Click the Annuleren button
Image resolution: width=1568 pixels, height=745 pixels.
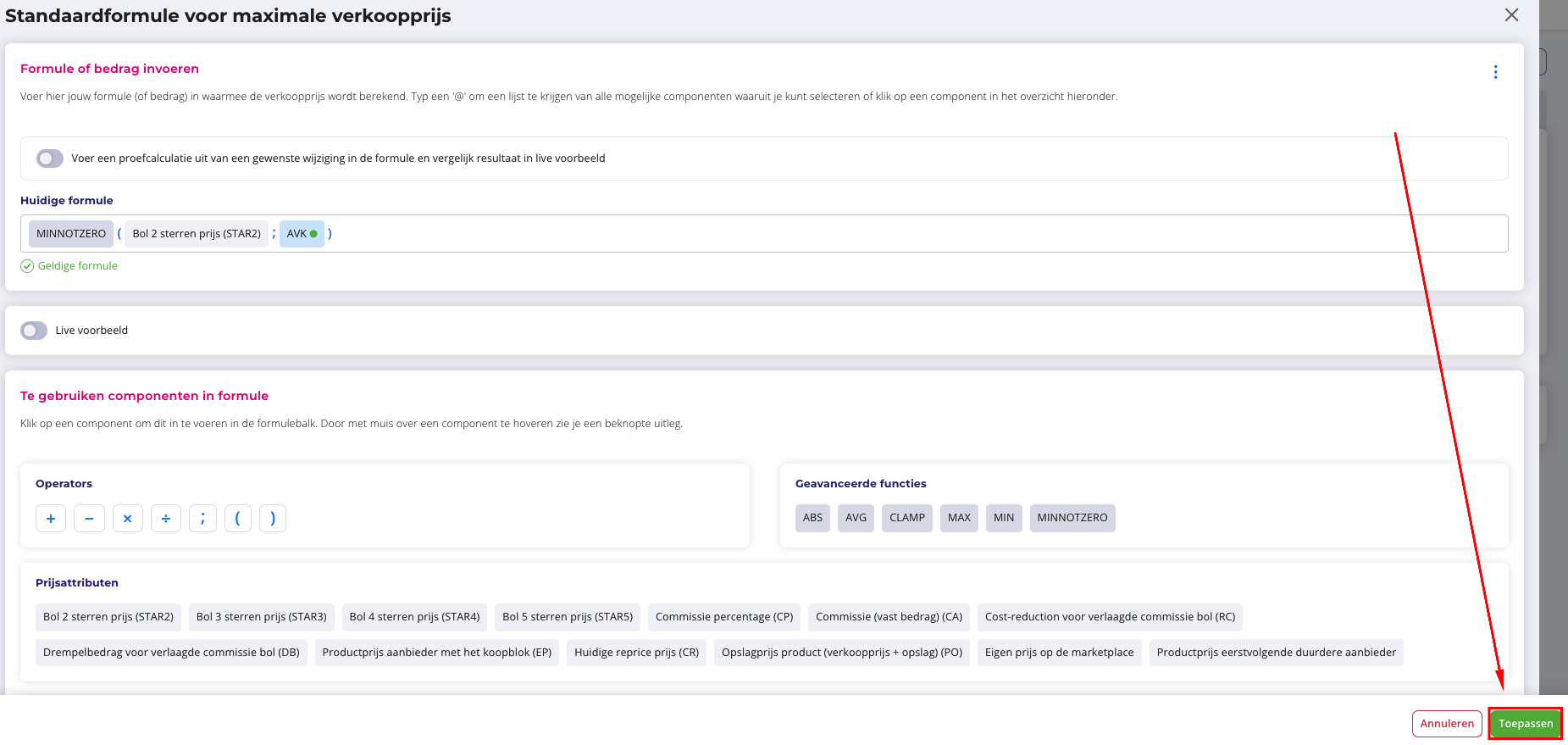point(1447,724)
